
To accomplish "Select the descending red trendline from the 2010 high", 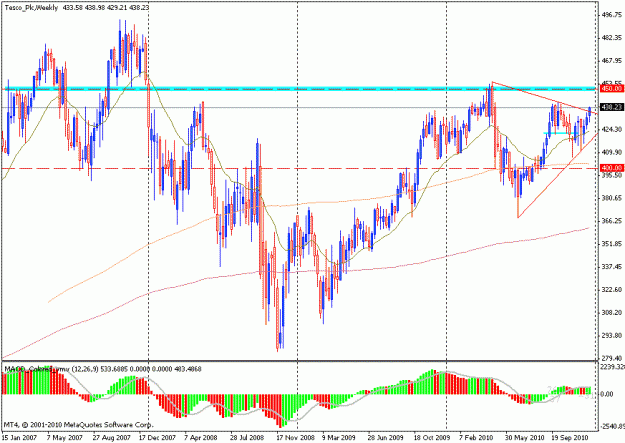I will coord(545,98).
